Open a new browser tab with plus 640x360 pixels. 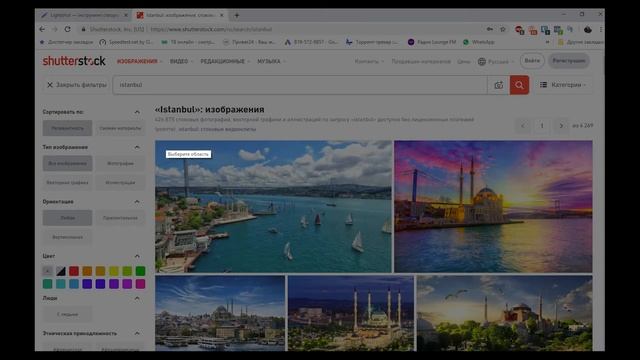tap(237, 16)
